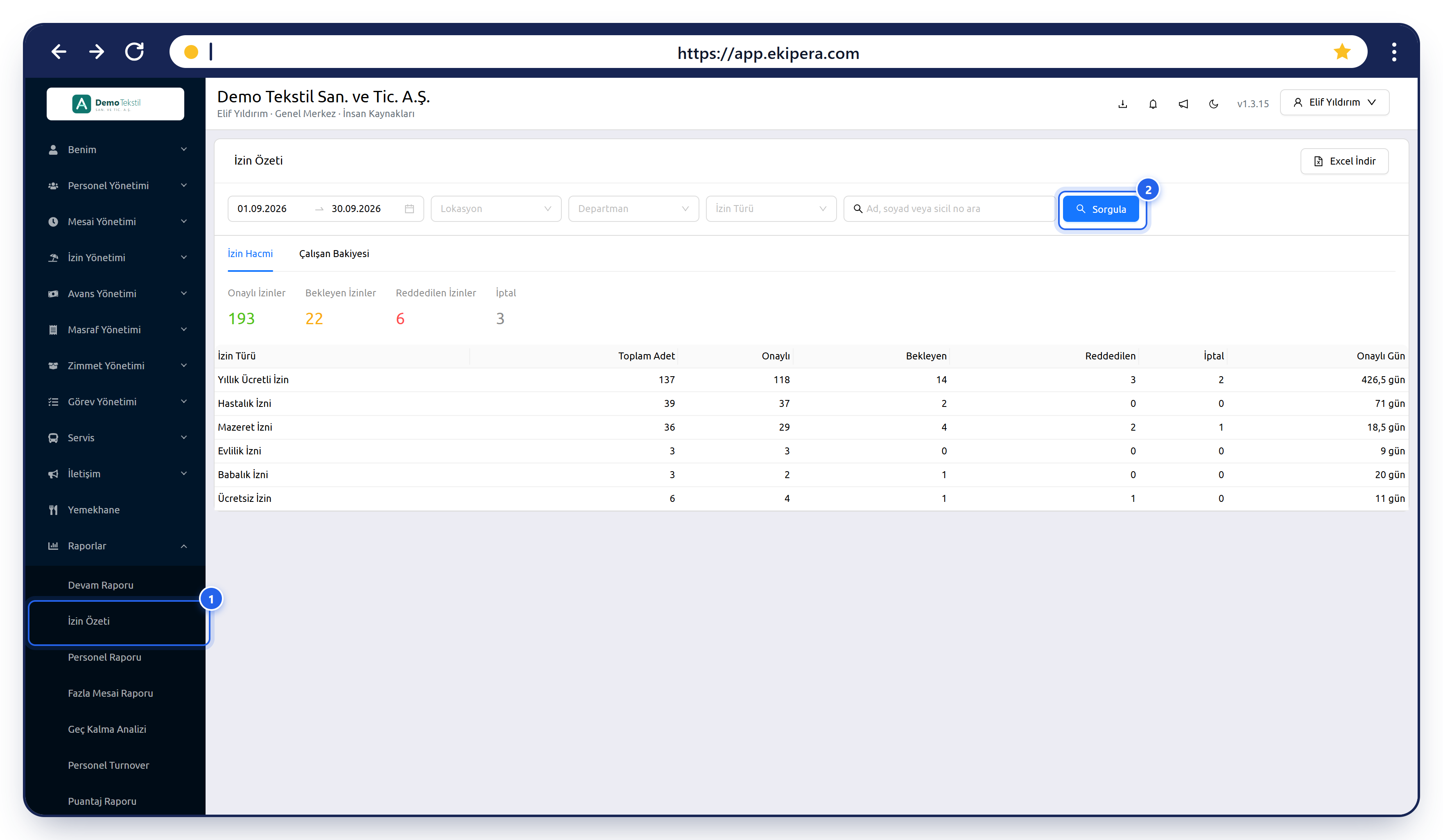The width and height of the screenshot is (1443, 840).
Task: Expand İzin Yönetimi menu
Action: tap(115, 257)
